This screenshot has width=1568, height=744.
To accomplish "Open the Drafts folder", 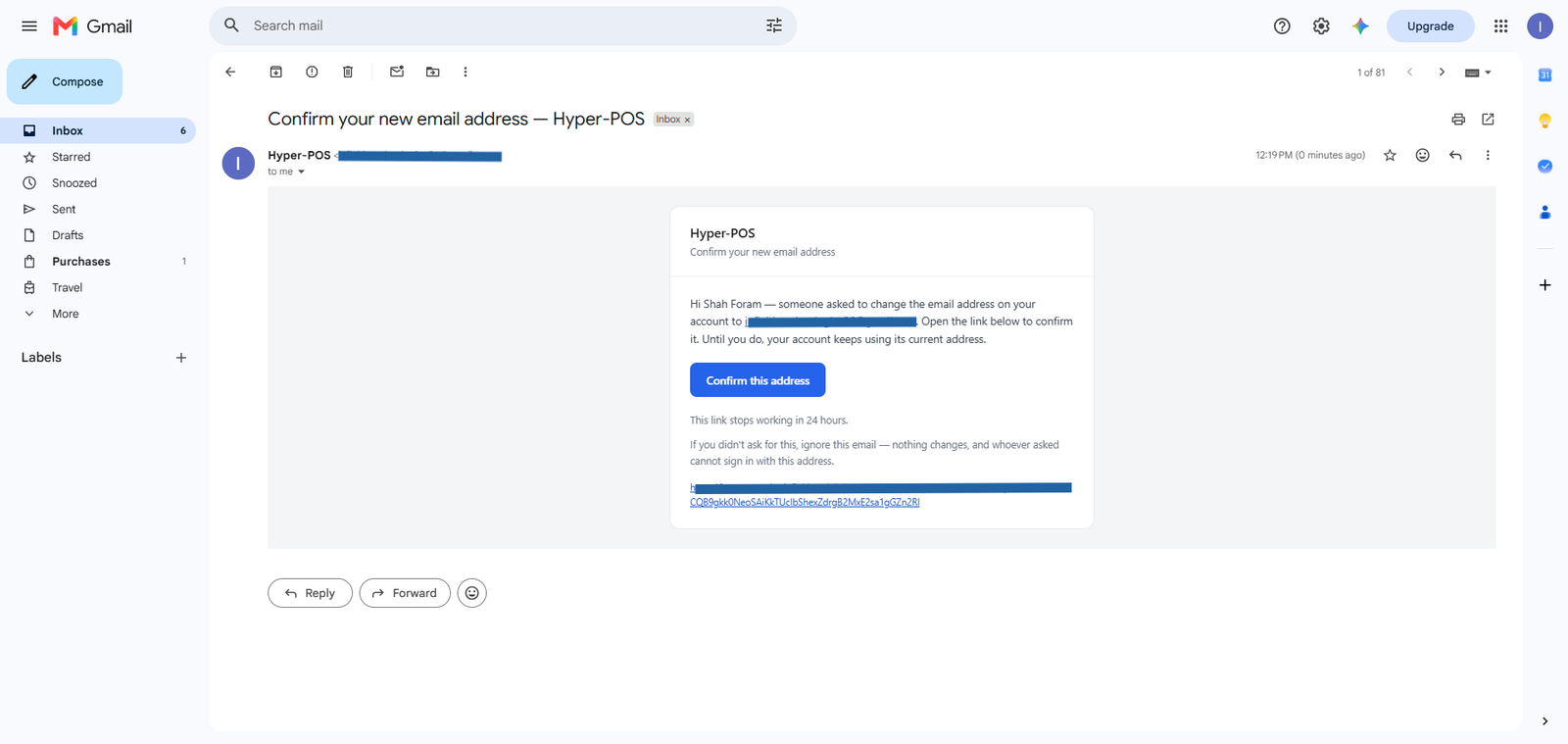I will 98,235.
